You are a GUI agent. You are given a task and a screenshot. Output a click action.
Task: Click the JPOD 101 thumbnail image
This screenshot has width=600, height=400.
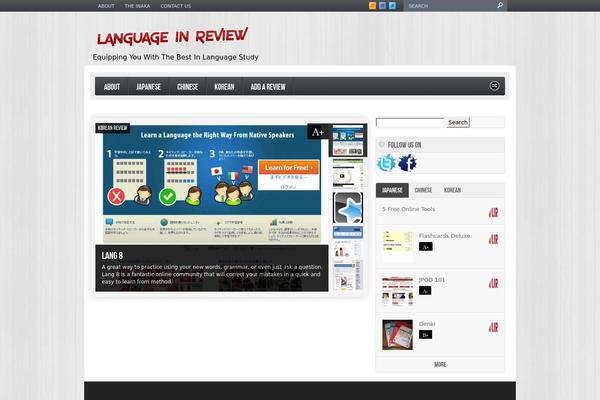(398, 291)
